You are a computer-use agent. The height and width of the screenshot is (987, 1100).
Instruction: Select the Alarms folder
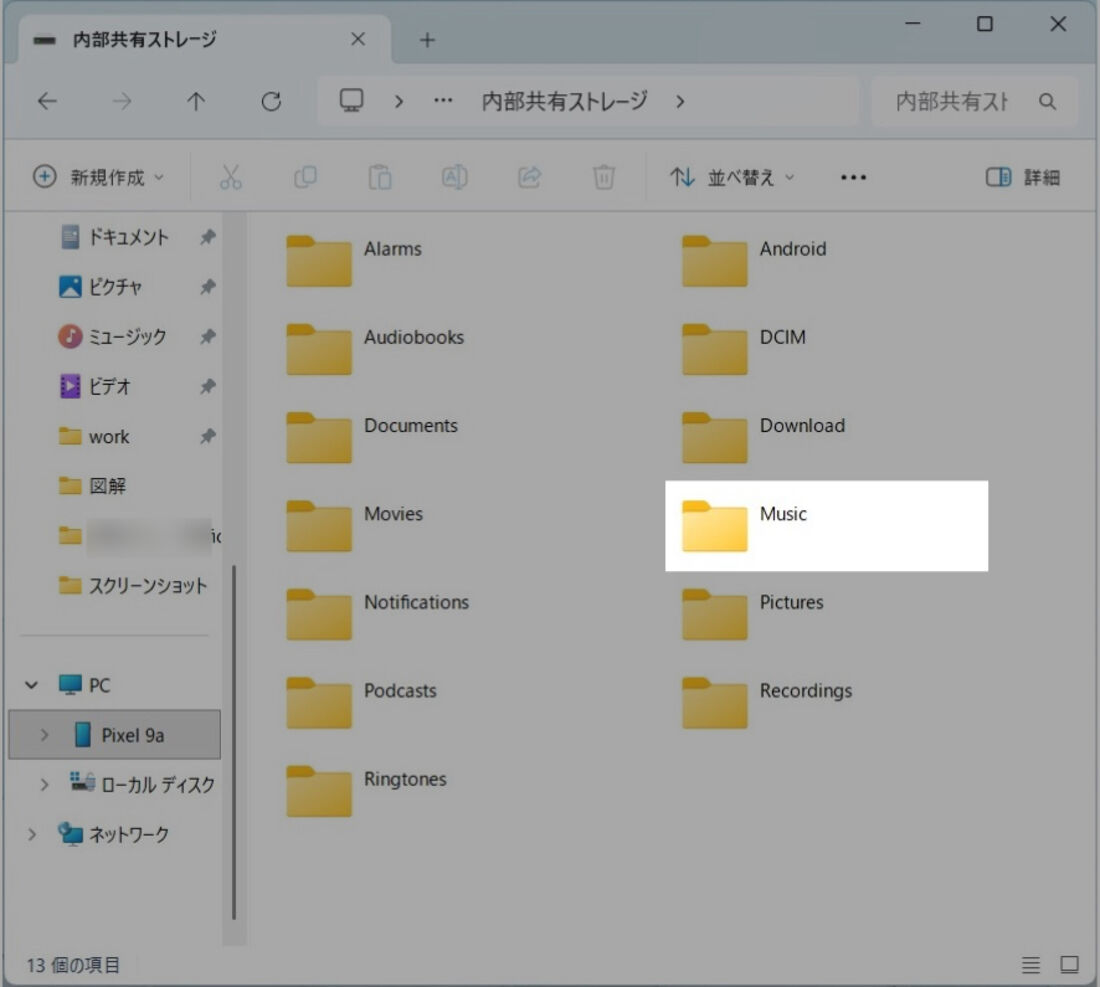tap(354, 260)
